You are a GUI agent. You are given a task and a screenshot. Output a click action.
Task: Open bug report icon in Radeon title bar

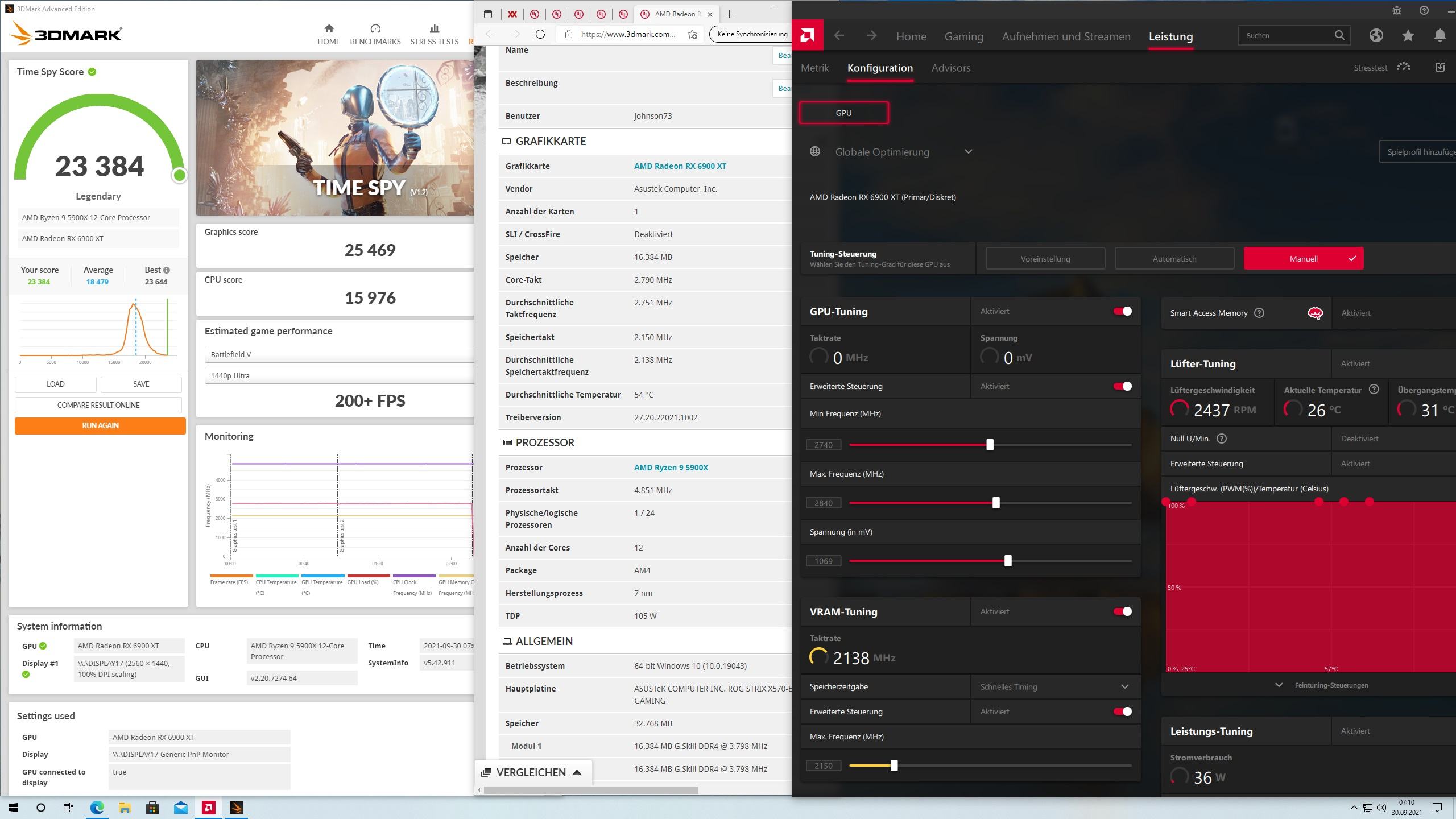[1397, 10]
